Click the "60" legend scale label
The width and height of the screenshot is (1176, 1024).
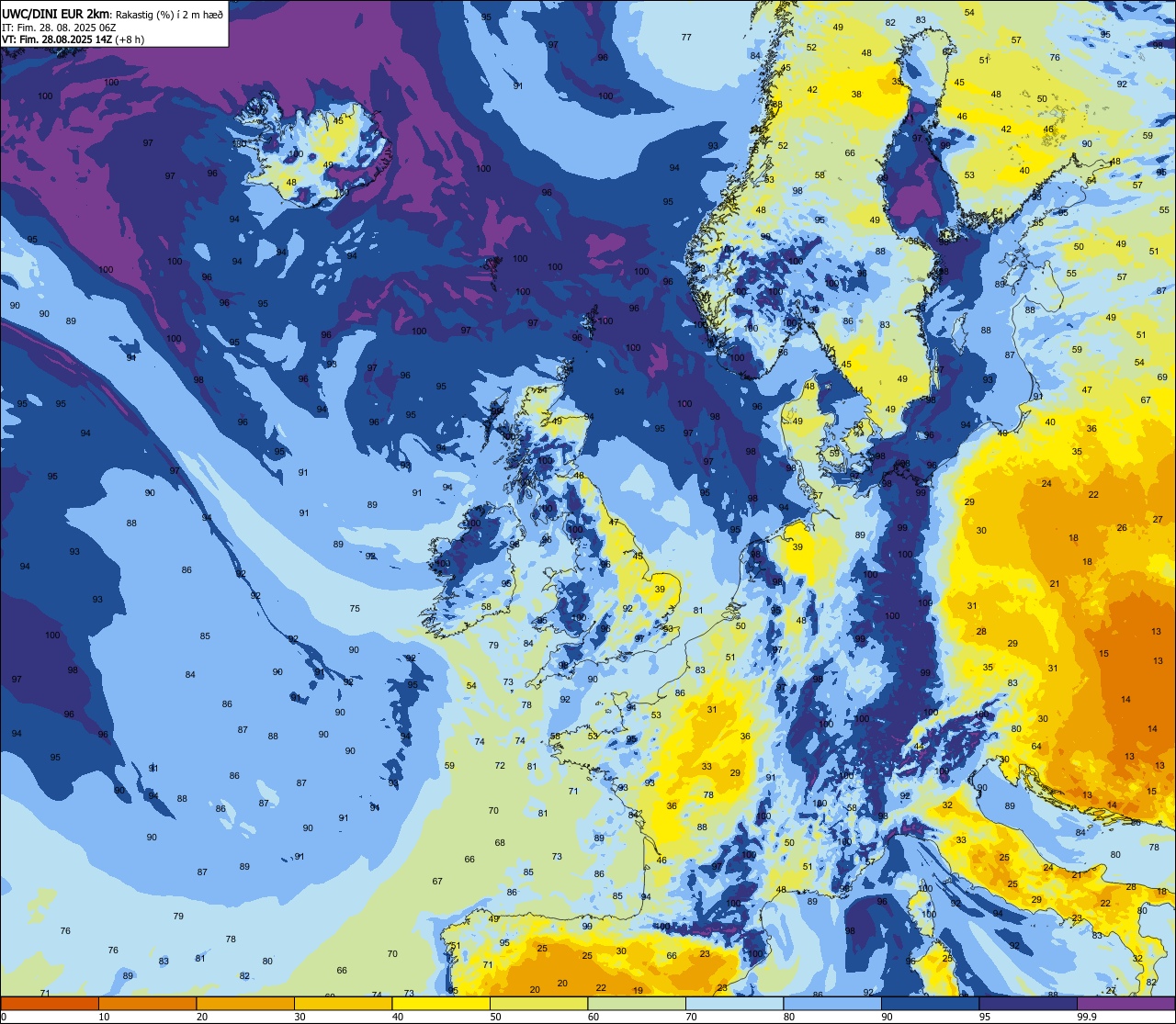[594, 1017]
